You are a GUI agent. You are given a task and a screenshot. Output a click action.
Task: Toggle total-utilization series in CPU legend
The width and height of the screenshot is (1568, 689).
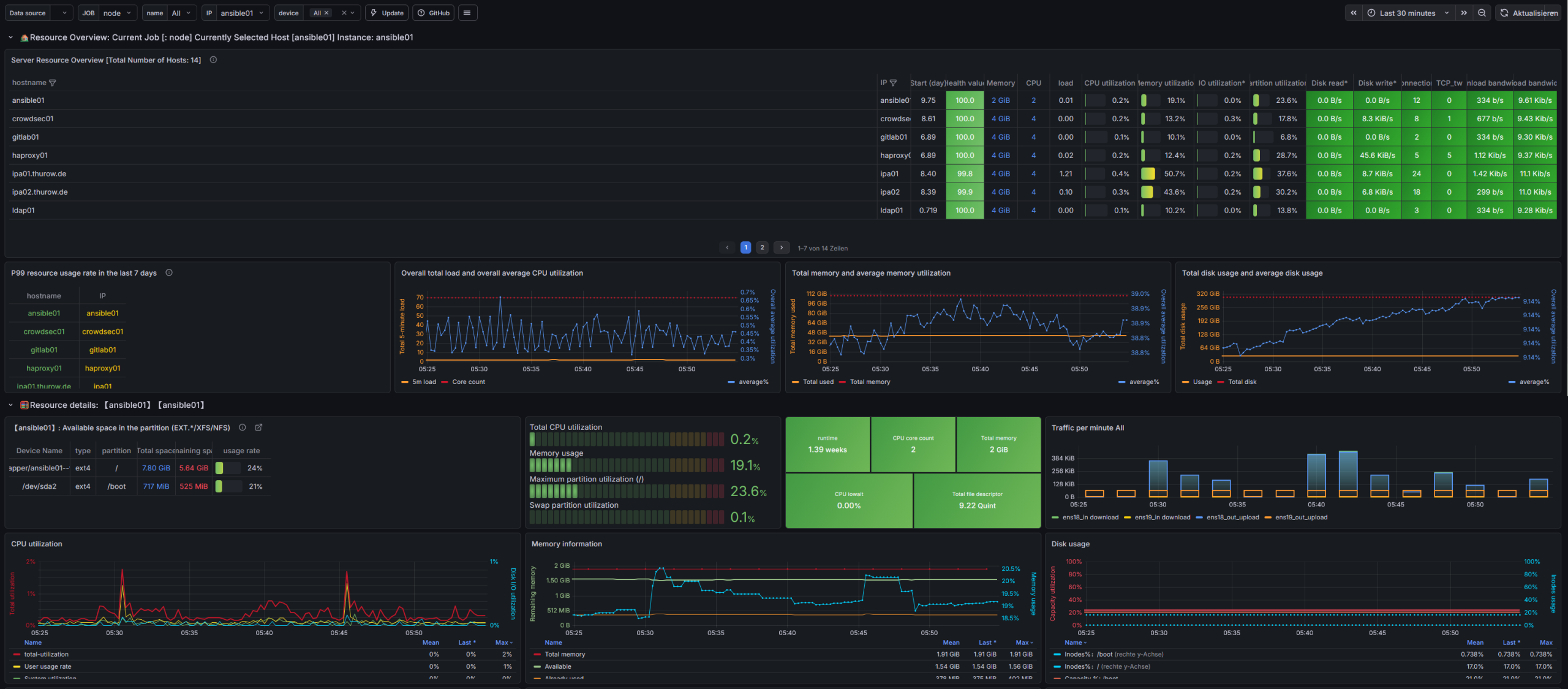pos(47,654)
